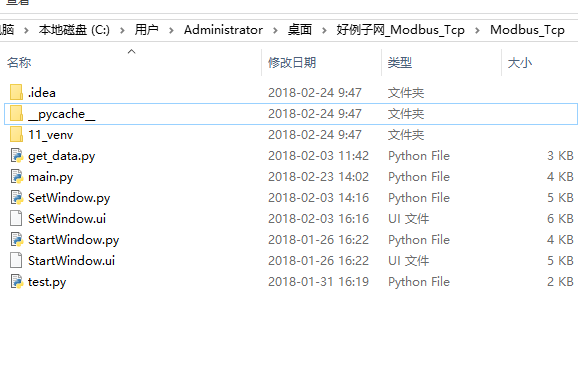Select the StartWindow.ui file name
The image size is (578, 374).
(x=72, y=261)
